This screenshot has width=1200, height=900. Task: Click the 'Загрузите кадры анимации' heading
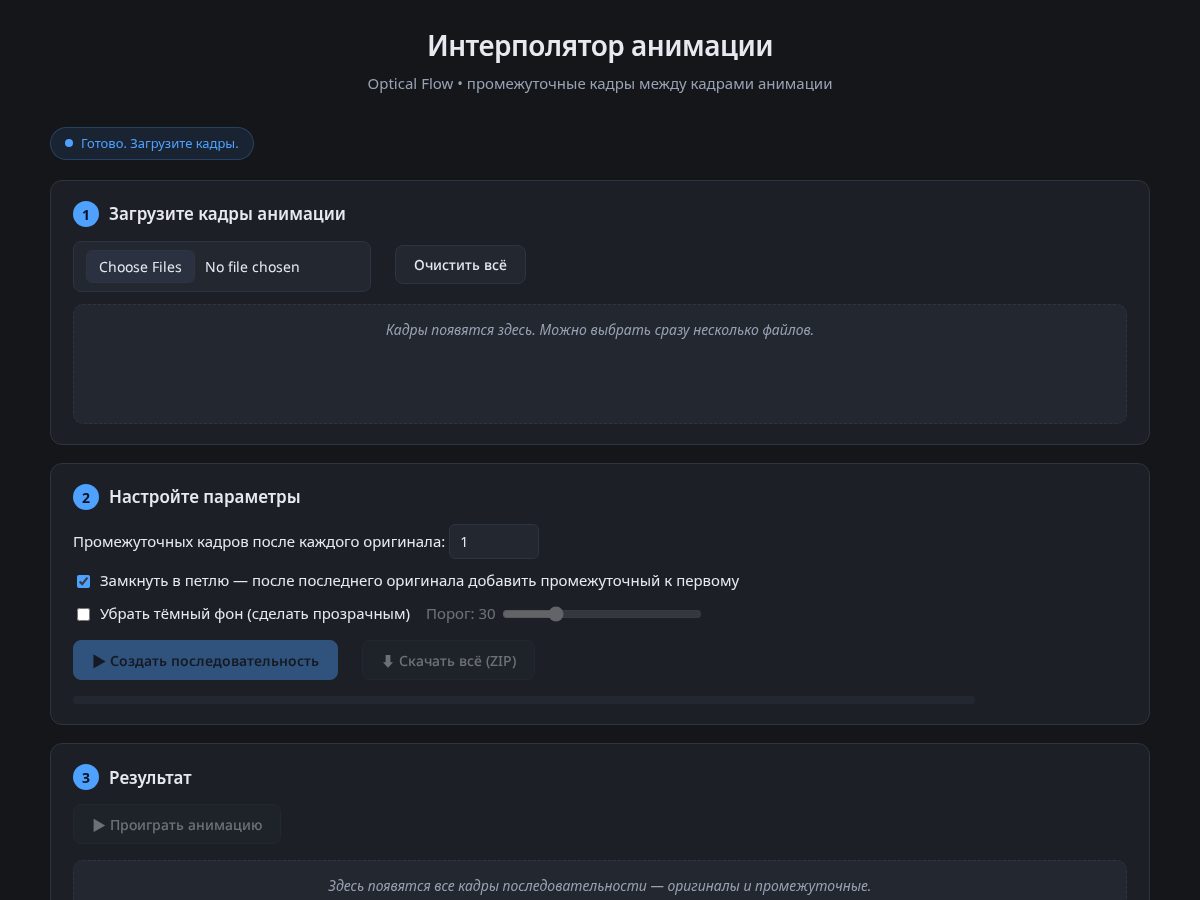click(227, 214)
